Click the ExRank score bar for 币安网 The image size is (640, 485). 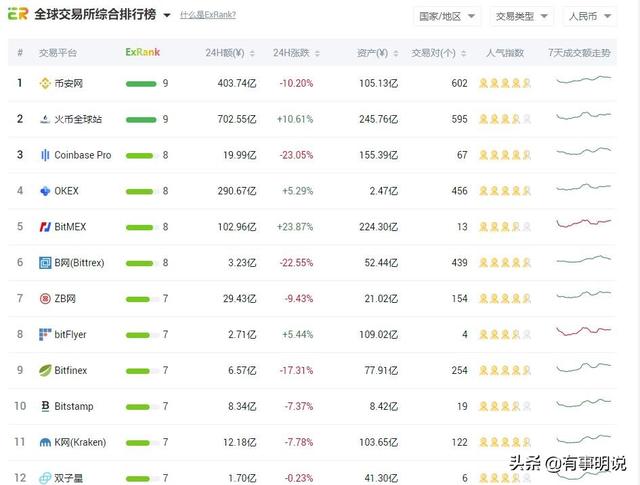click(x=141, y=83)
